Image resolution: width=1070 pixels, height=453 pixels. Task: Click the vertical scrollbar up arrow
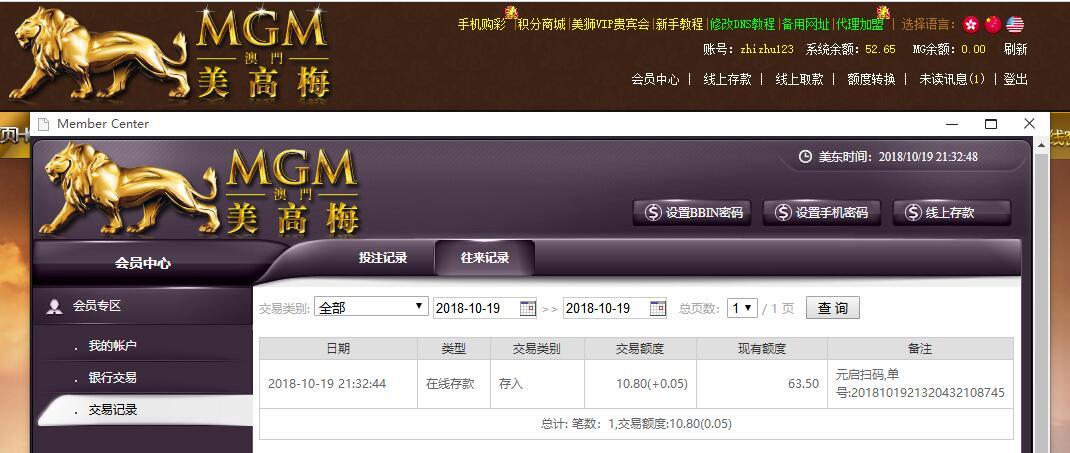tap(1041, 145)
